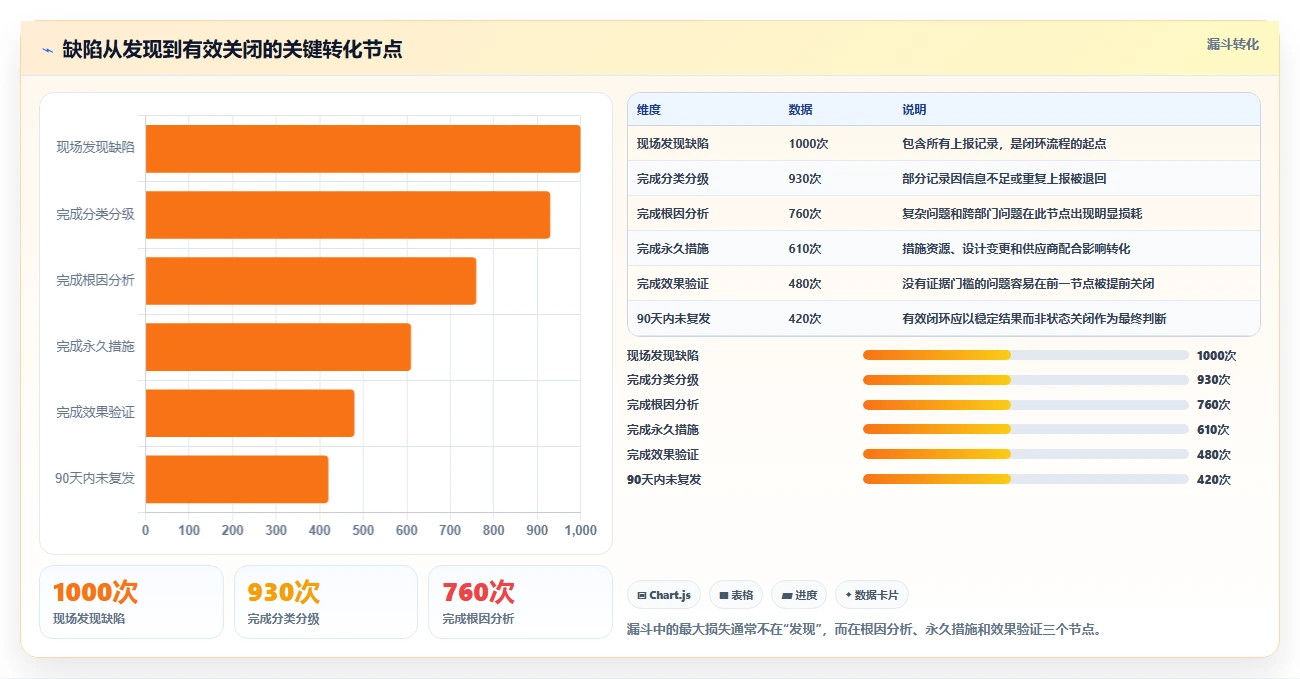Image resolution: width=1300 pixels, height=679 pixels.
Task: Click the 完成根因分析 chart bar
Action: (311, 281)
